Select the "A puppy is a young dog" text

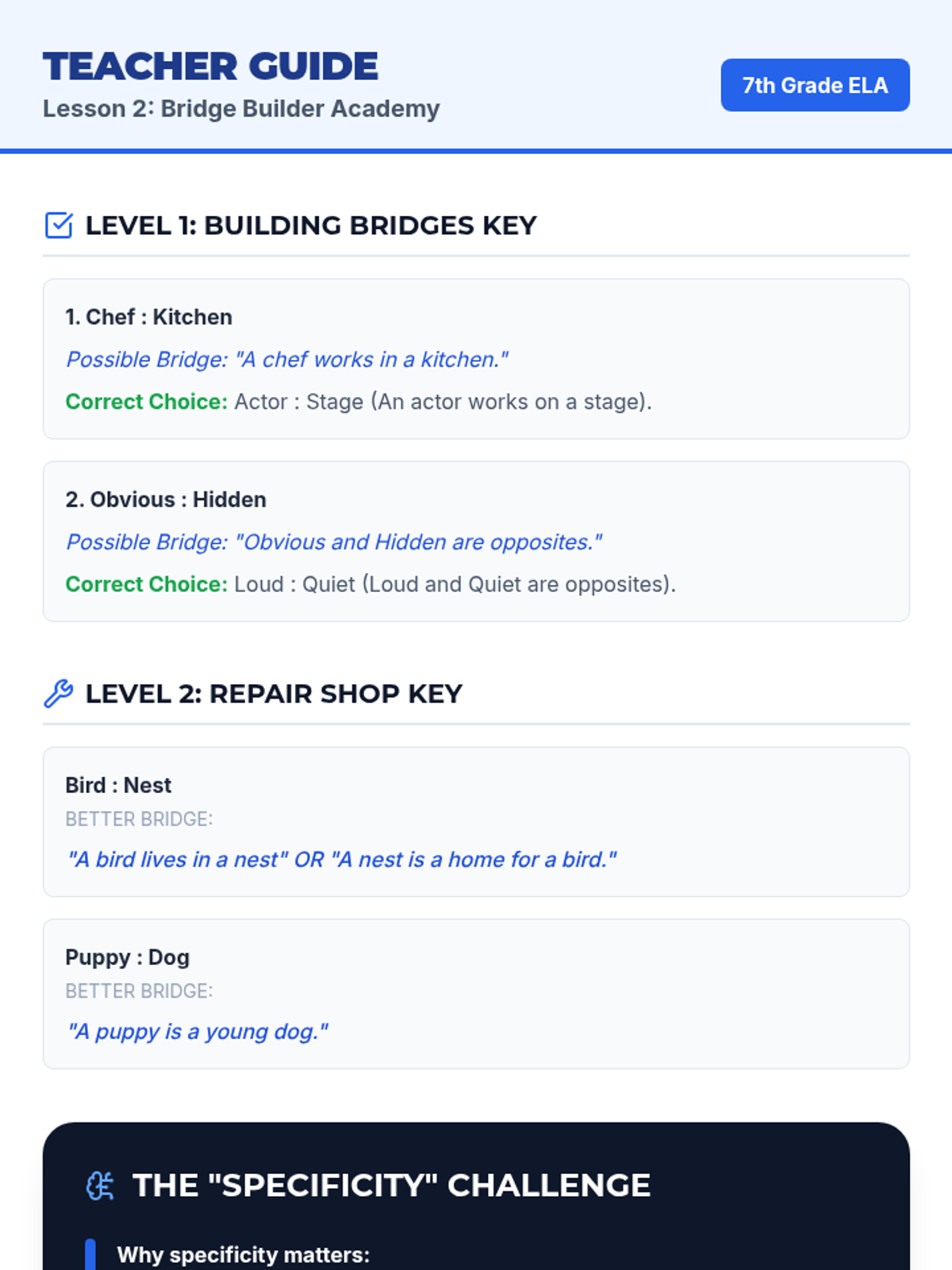click(x=198, y=1032)
